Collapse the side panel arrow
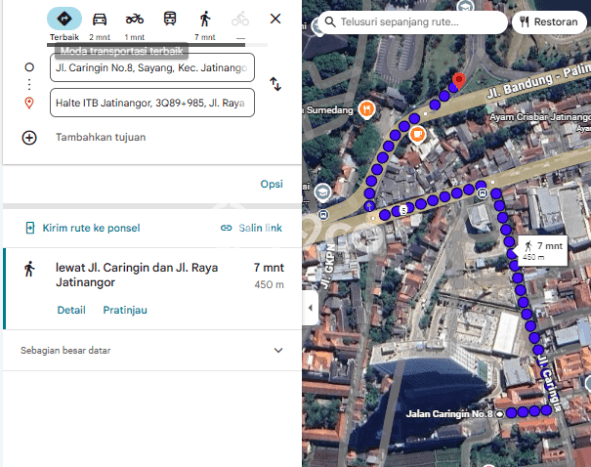This screenshot has height=467, width=591. click(x=310, y=308)
